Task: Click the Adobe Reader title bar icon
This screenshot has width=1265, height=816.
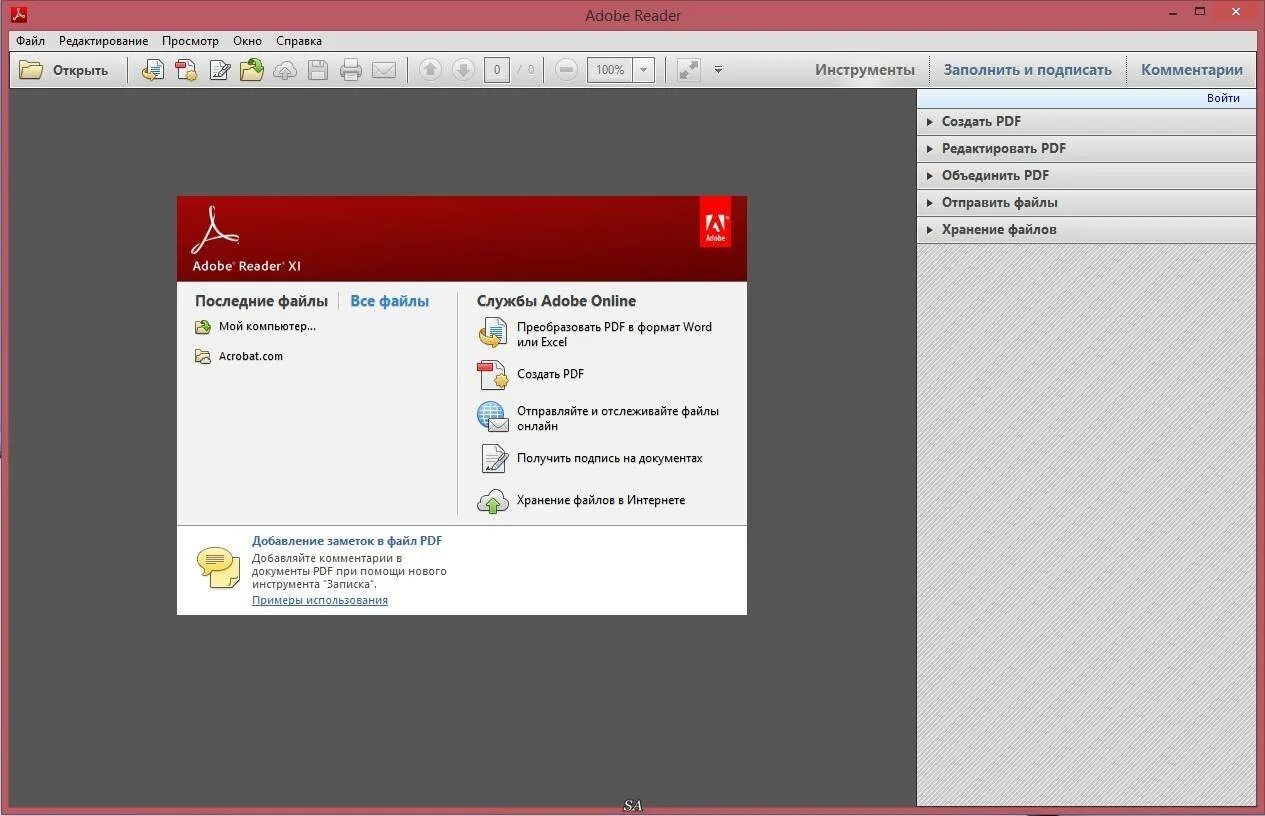Action: [19, 14]
